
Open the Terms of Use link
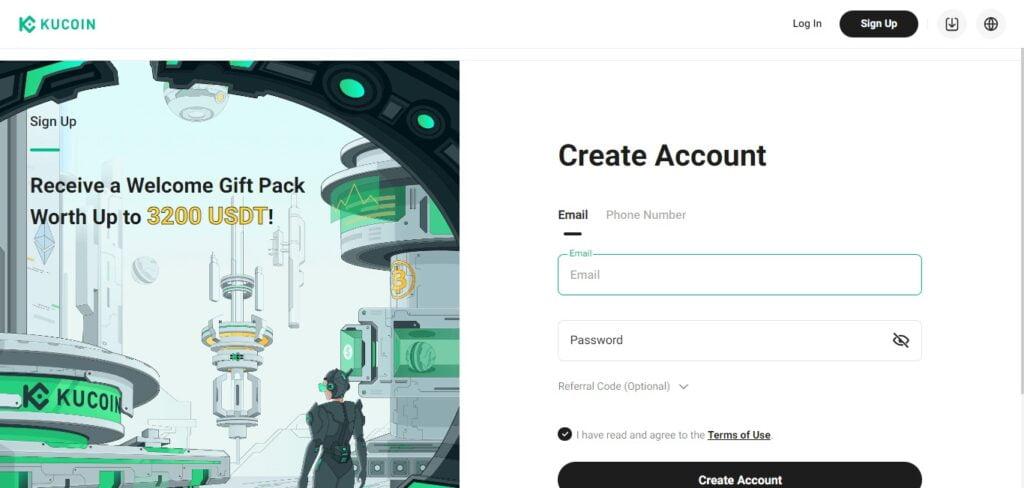pyautogui.click(x=739, y=434)
